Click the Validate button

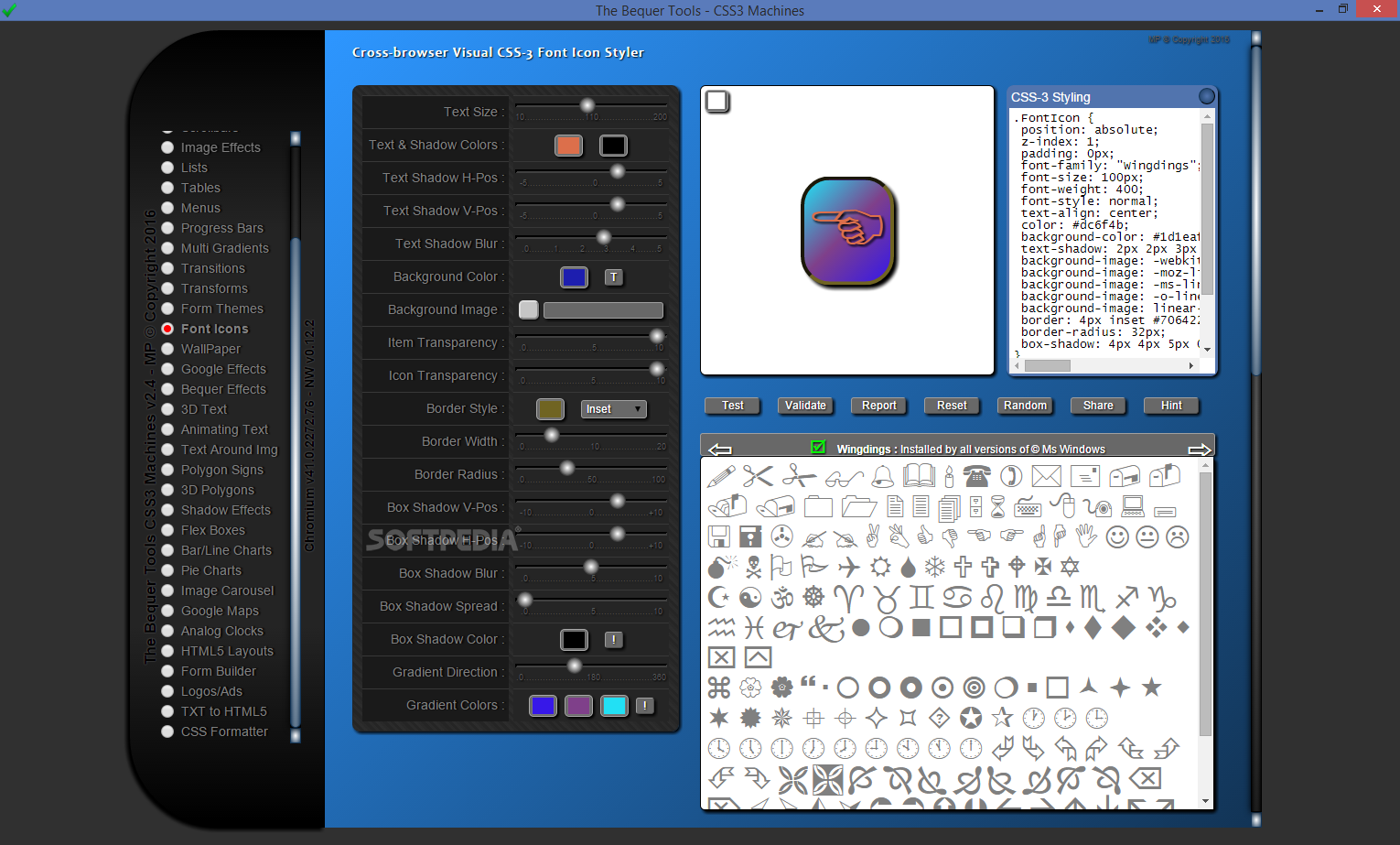[x=805, y=406]
